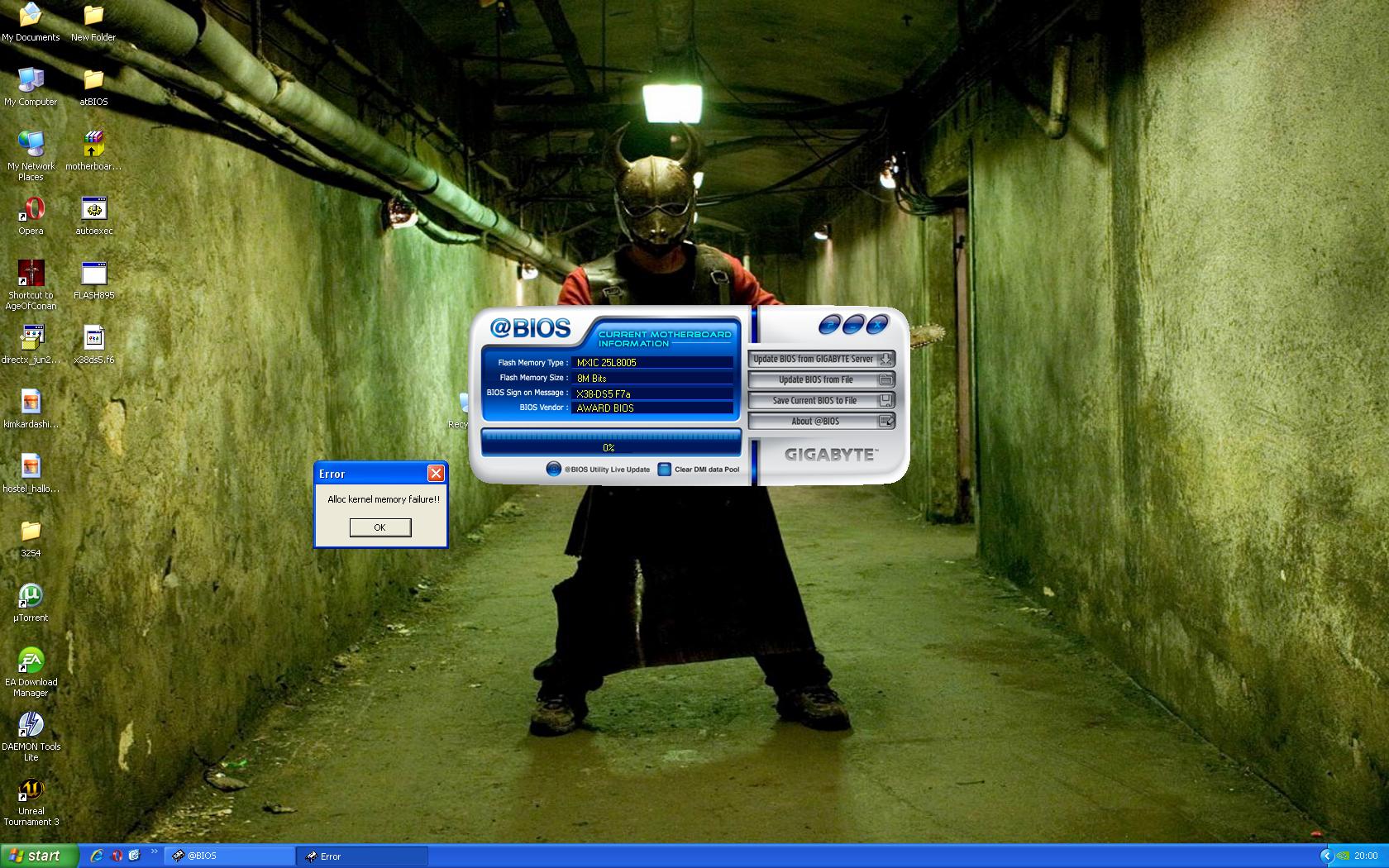Switch to Error taskbar button
The image size is (1389, 868).
pyautogui.click(x=363, y=856)
